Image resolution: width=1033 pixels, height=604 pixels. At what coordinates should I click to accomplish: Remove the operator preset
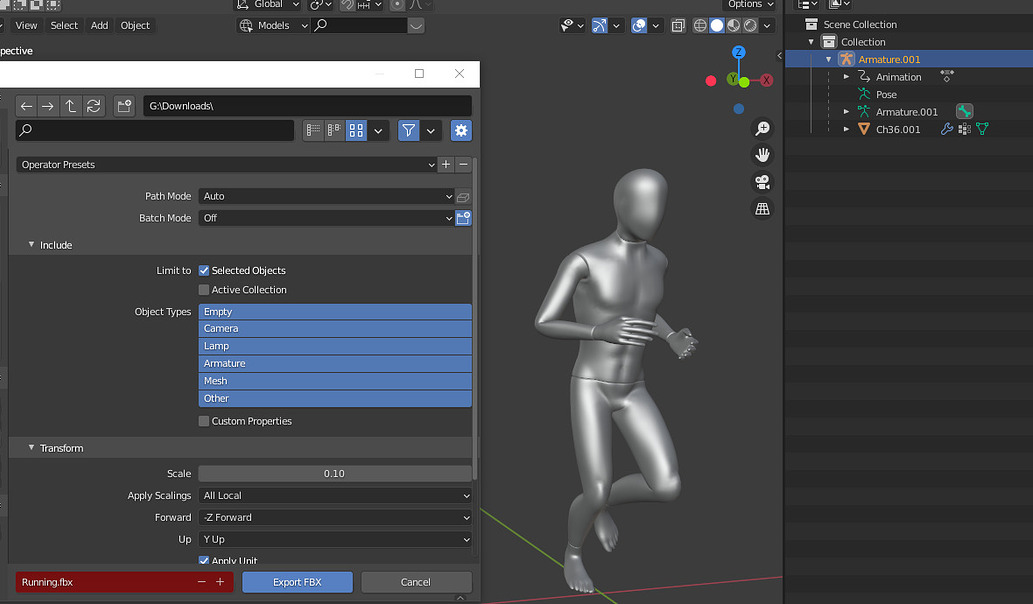(x=463, y=165)
